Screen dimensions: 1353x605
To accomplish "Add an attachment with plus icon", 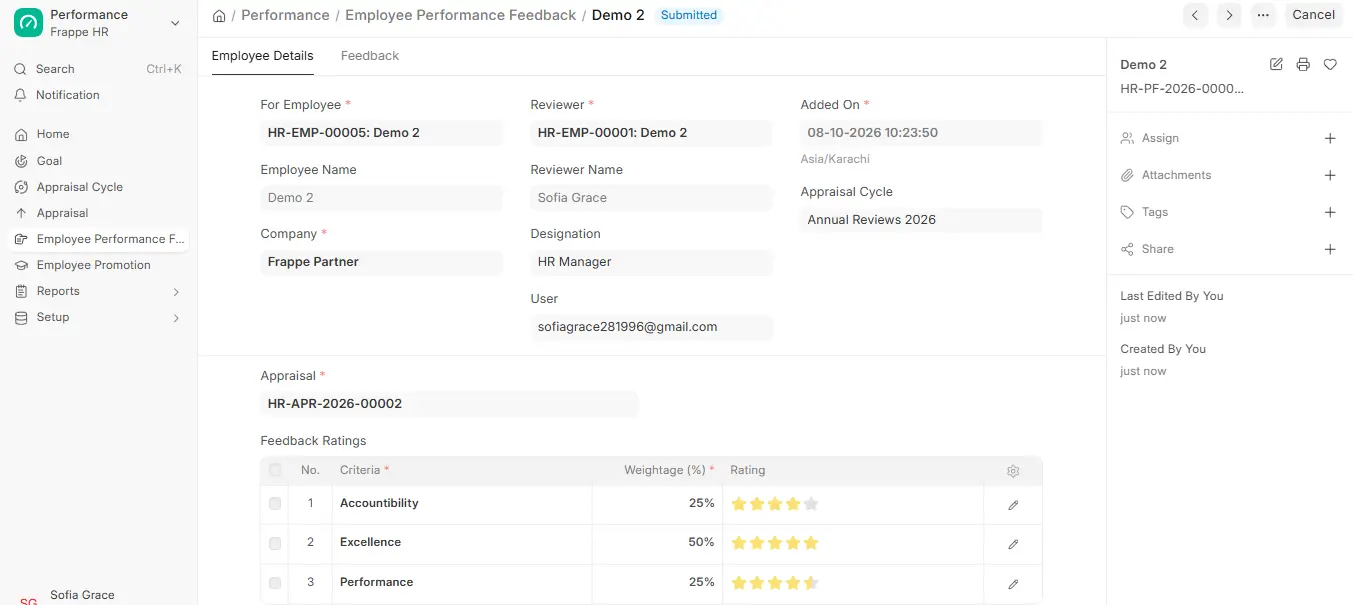I will (1330, 175).
